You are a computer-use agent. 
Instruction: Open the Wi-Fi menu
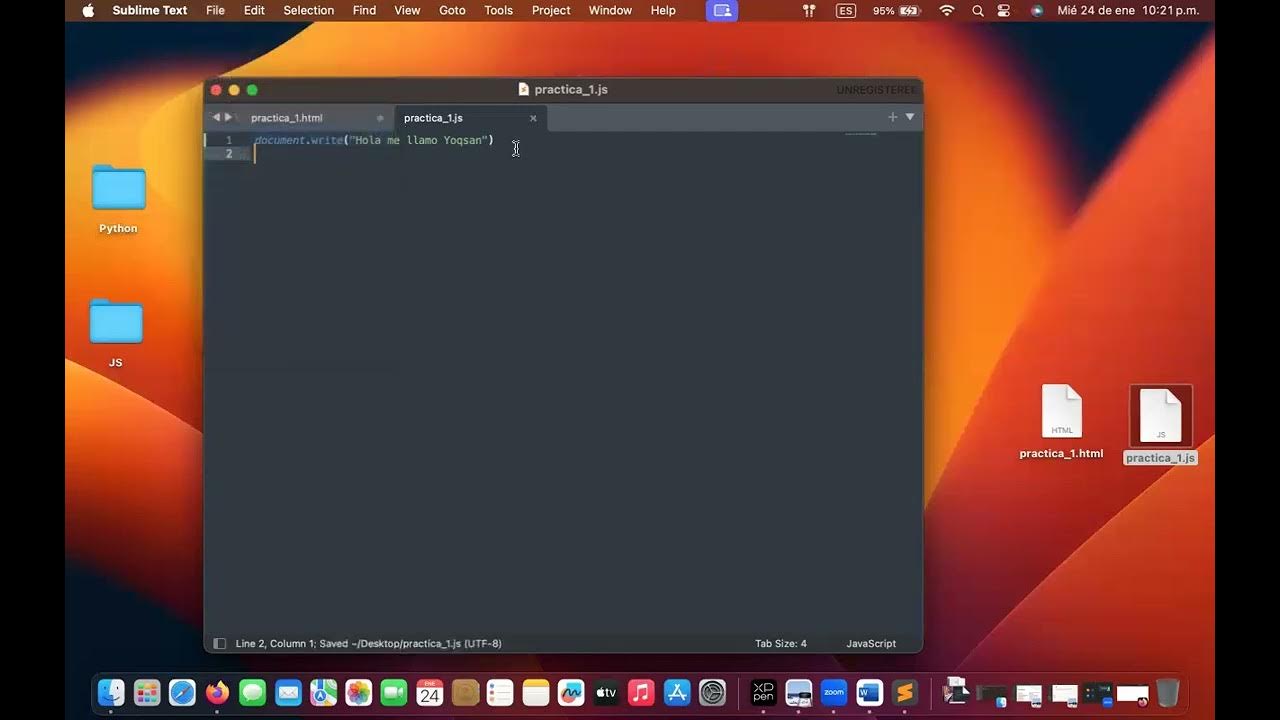(x=947, y=11)
